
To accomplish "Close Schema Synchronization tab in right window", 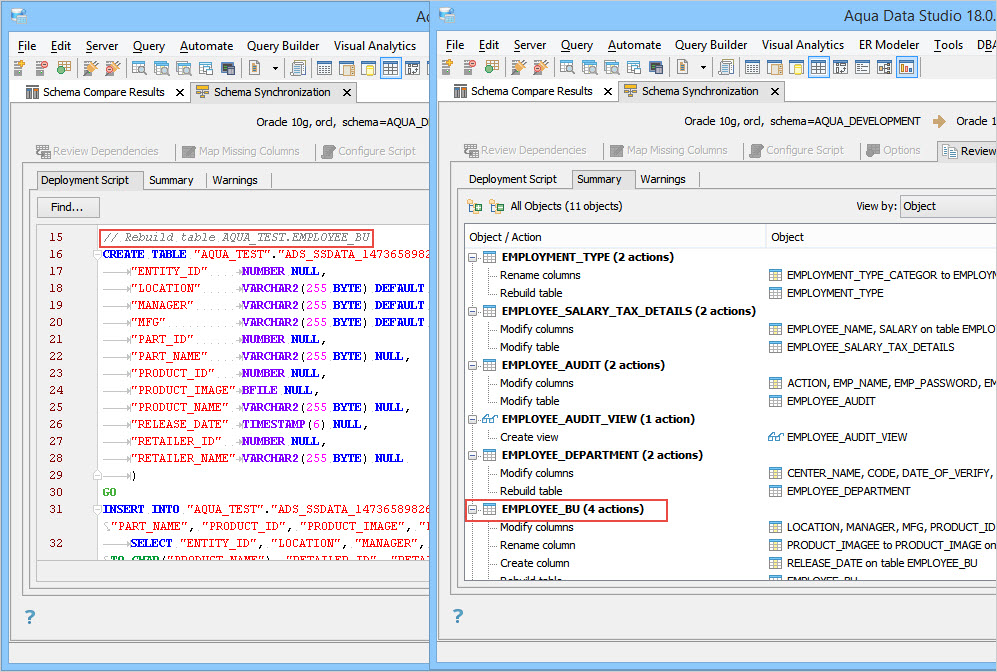I will (774, 91).
